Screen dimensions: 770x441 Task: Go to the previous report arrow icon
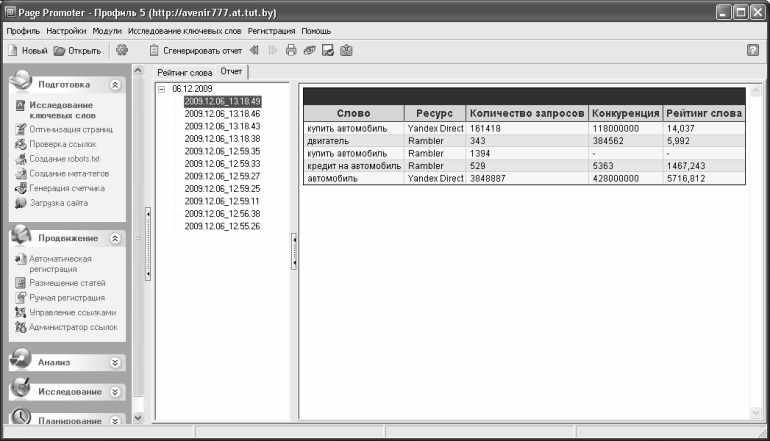coord(254,50)
